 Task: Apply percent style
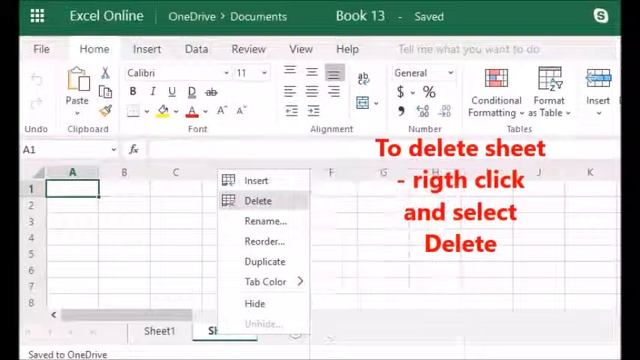[x=429, y=92]
